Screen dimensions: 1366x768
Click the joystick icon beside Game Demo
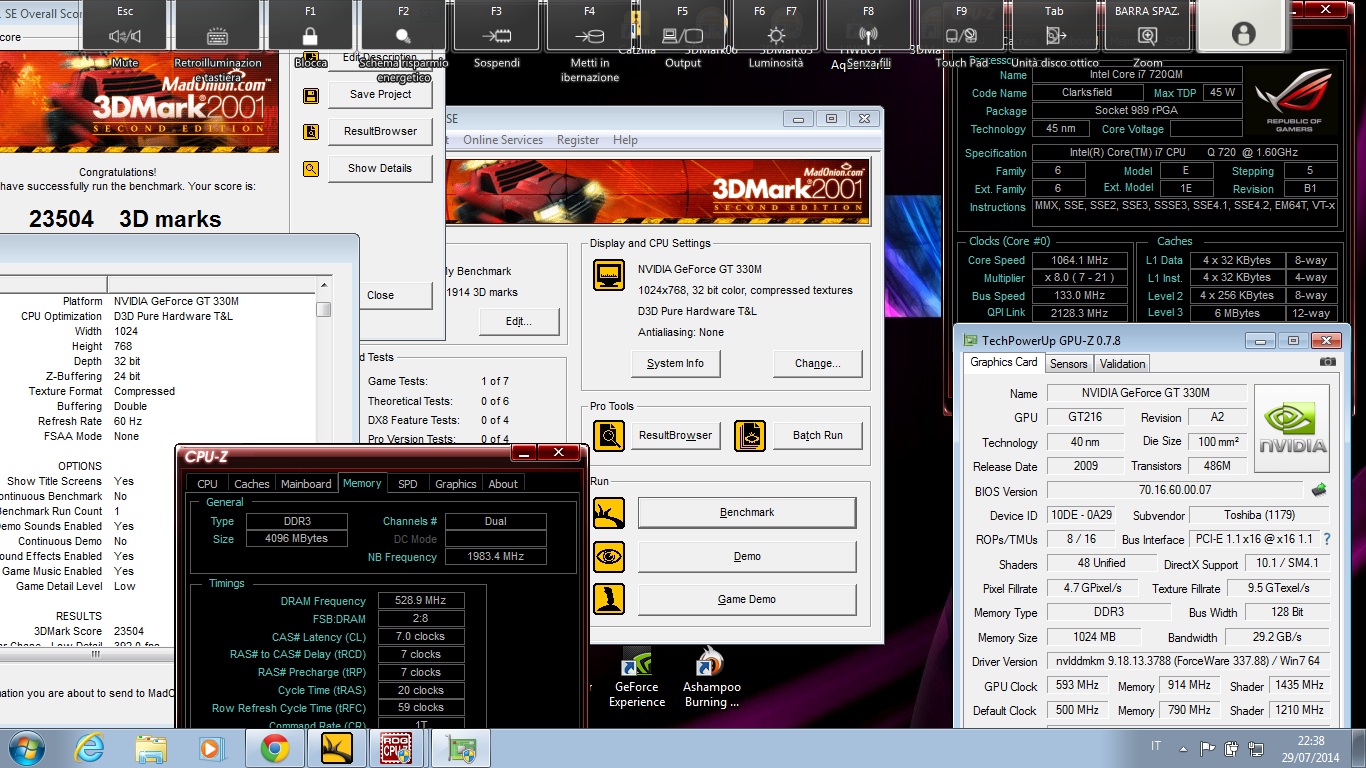point(609,599)
